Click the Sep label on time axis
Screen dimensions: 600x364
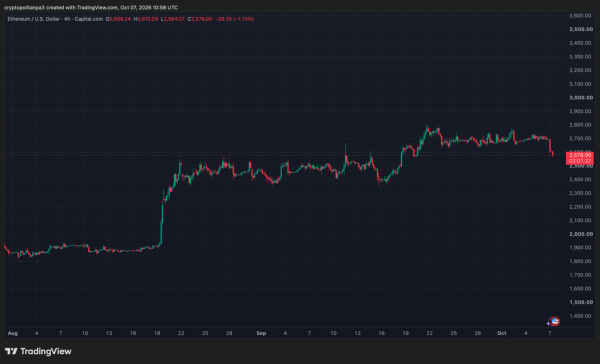[261, 333]
